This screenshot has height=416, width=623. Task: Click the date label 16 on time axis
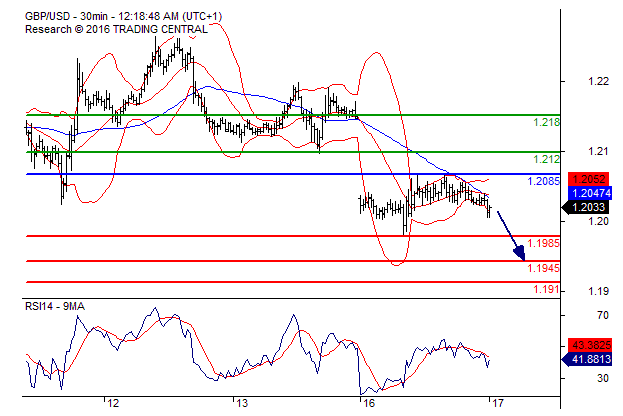[x=369, y=403]
